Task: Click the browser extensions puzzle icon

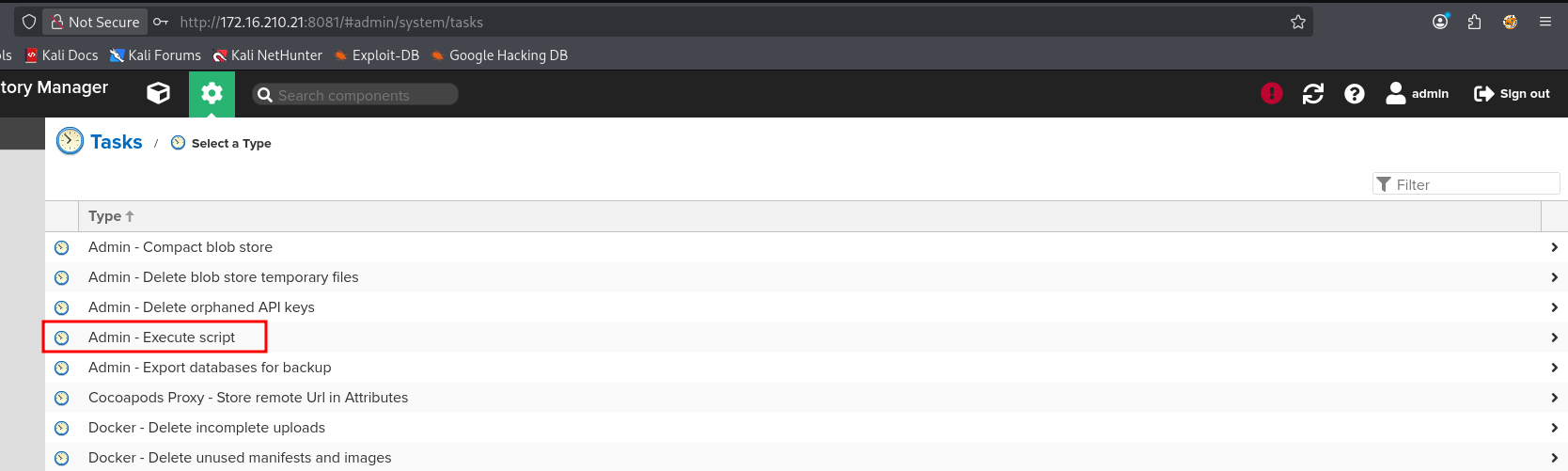Action: pos(1474,22)
